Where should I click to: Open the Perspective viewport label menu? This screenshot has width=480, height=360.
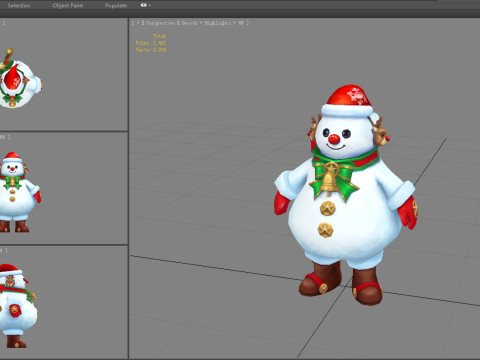tap(160, 23)
